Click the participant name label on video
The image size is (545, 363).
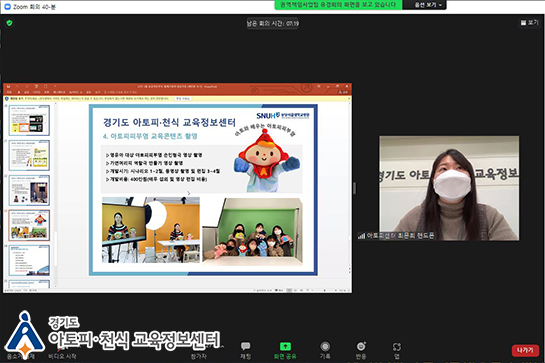click(x=397, y=236)
